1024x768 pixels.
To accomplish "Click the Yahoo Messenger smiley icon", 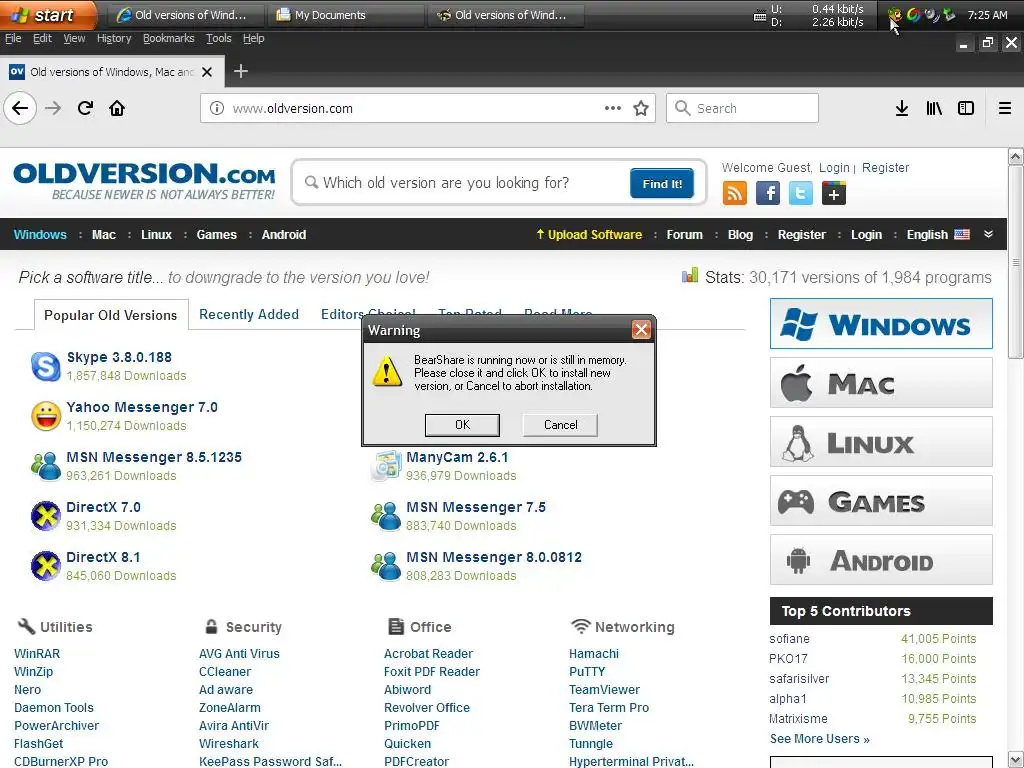I will [46, 416].
